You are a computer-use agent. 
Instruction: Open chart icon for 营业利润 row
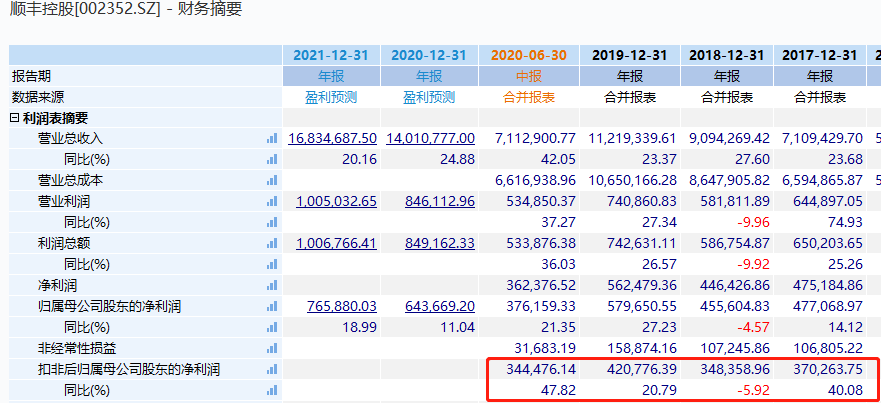click(272, 201)
